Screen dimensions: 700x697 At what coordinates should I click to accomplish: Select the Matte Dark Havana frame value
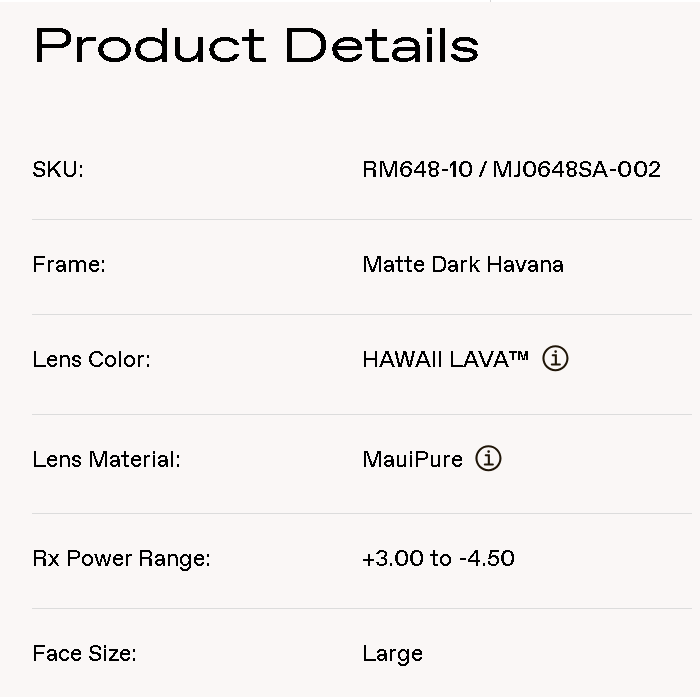[x=463, y=265]
